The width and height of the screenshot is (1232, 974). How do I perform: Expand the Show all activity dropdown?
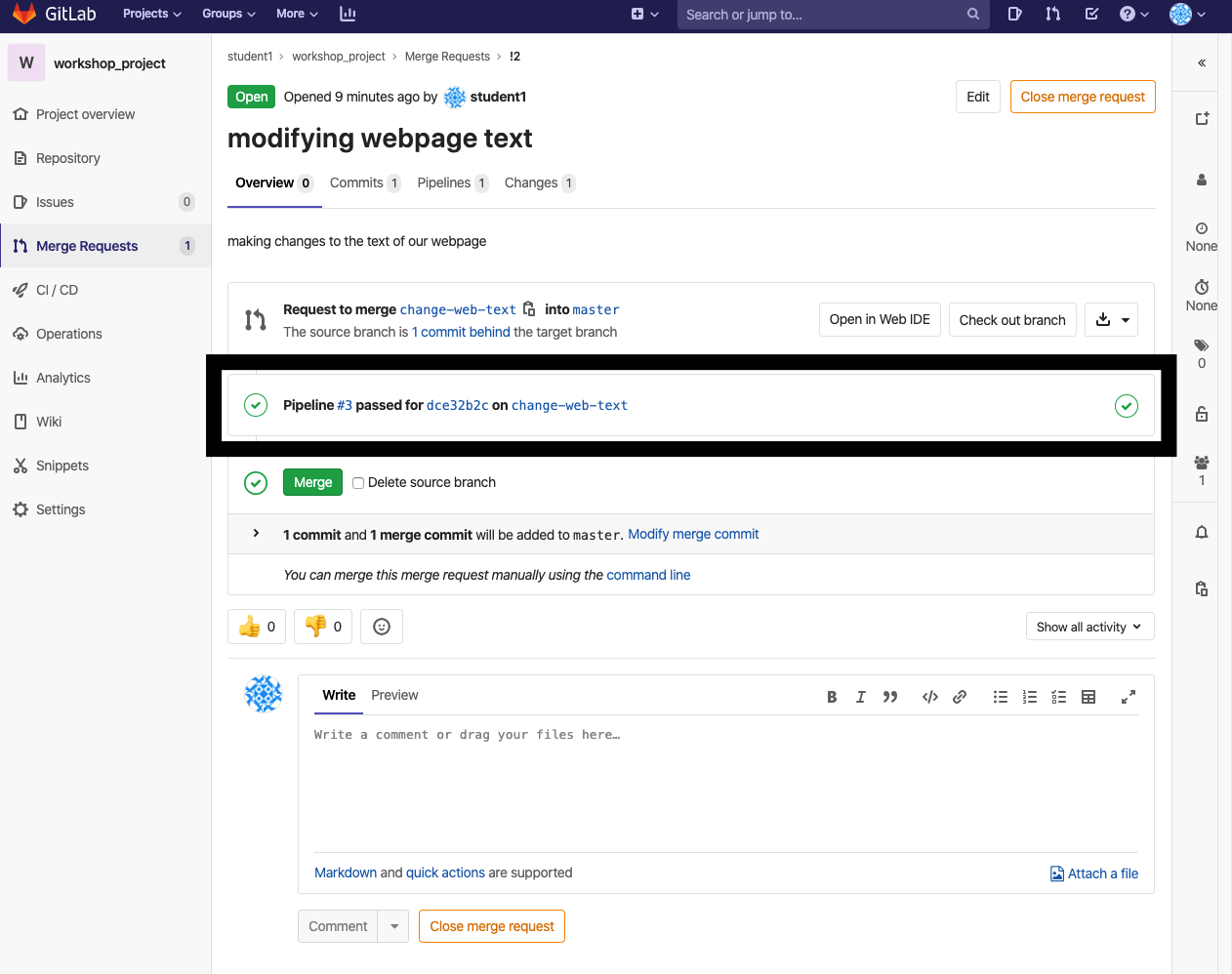[1089, 627]
